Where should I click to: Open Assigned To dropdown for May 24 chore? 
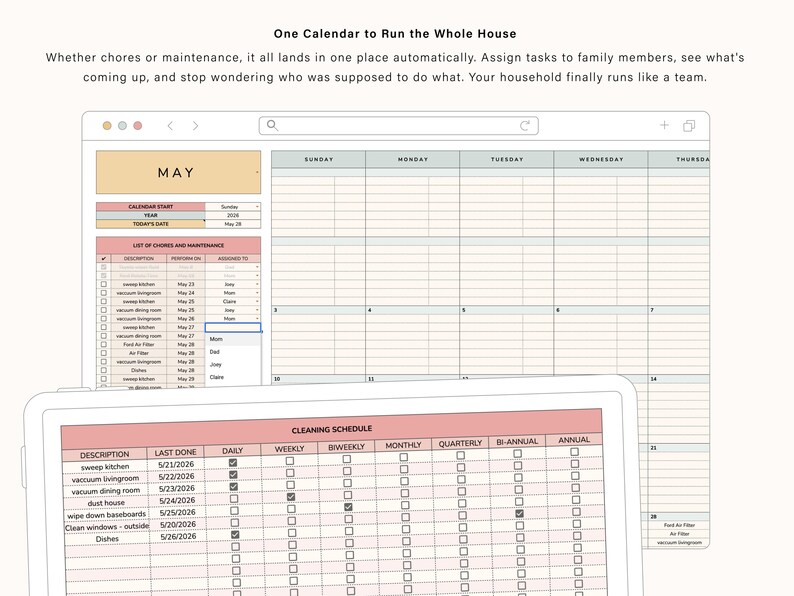[257, 293]
